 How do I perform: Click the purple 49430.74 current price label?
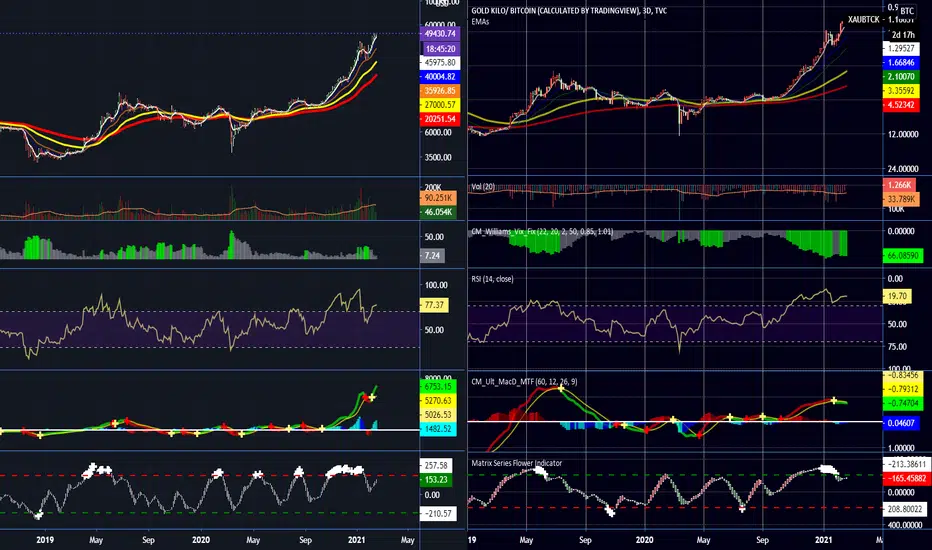tap(440, 34)
